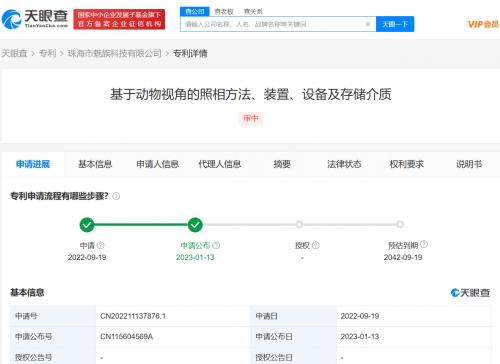Click the company search input field
Image resolution: width=500 pixels, height=364 pixels.
(272, 24)
